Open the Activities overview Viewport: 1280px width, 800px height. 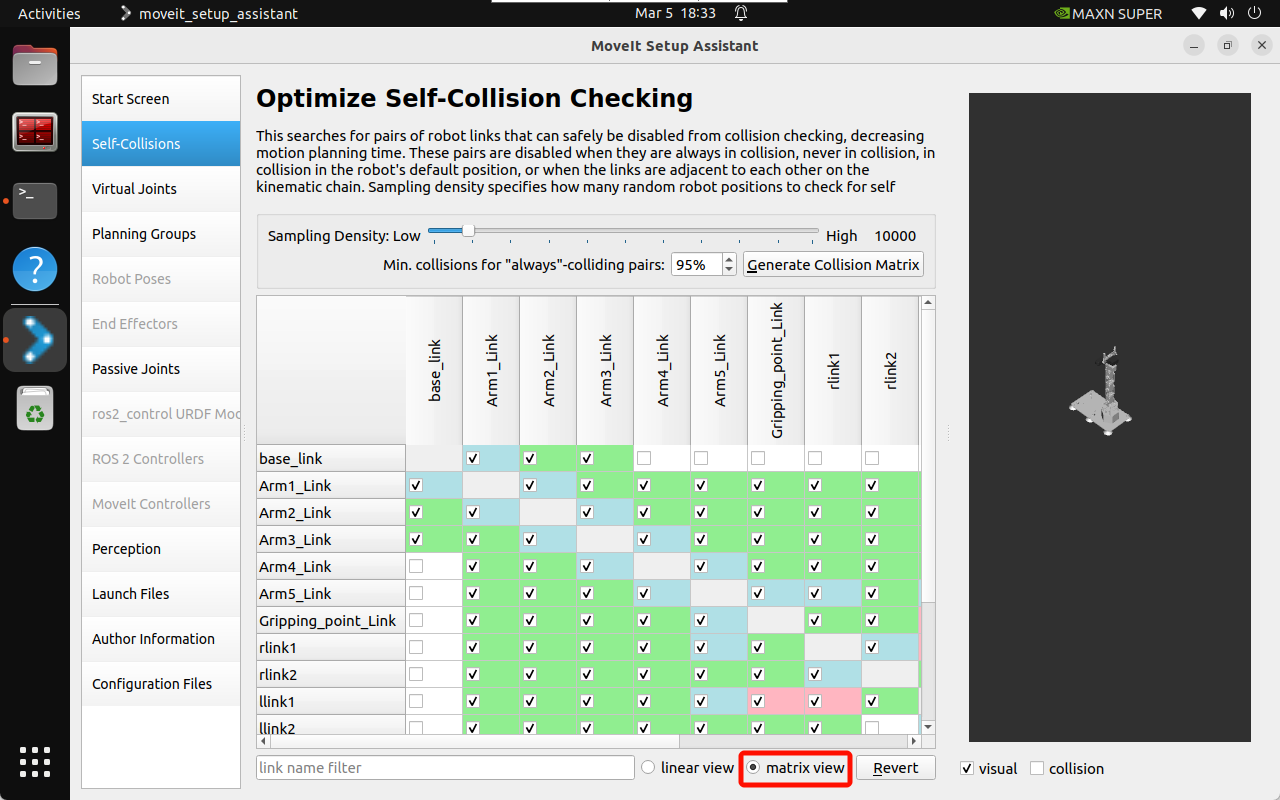tap(49, 13)
